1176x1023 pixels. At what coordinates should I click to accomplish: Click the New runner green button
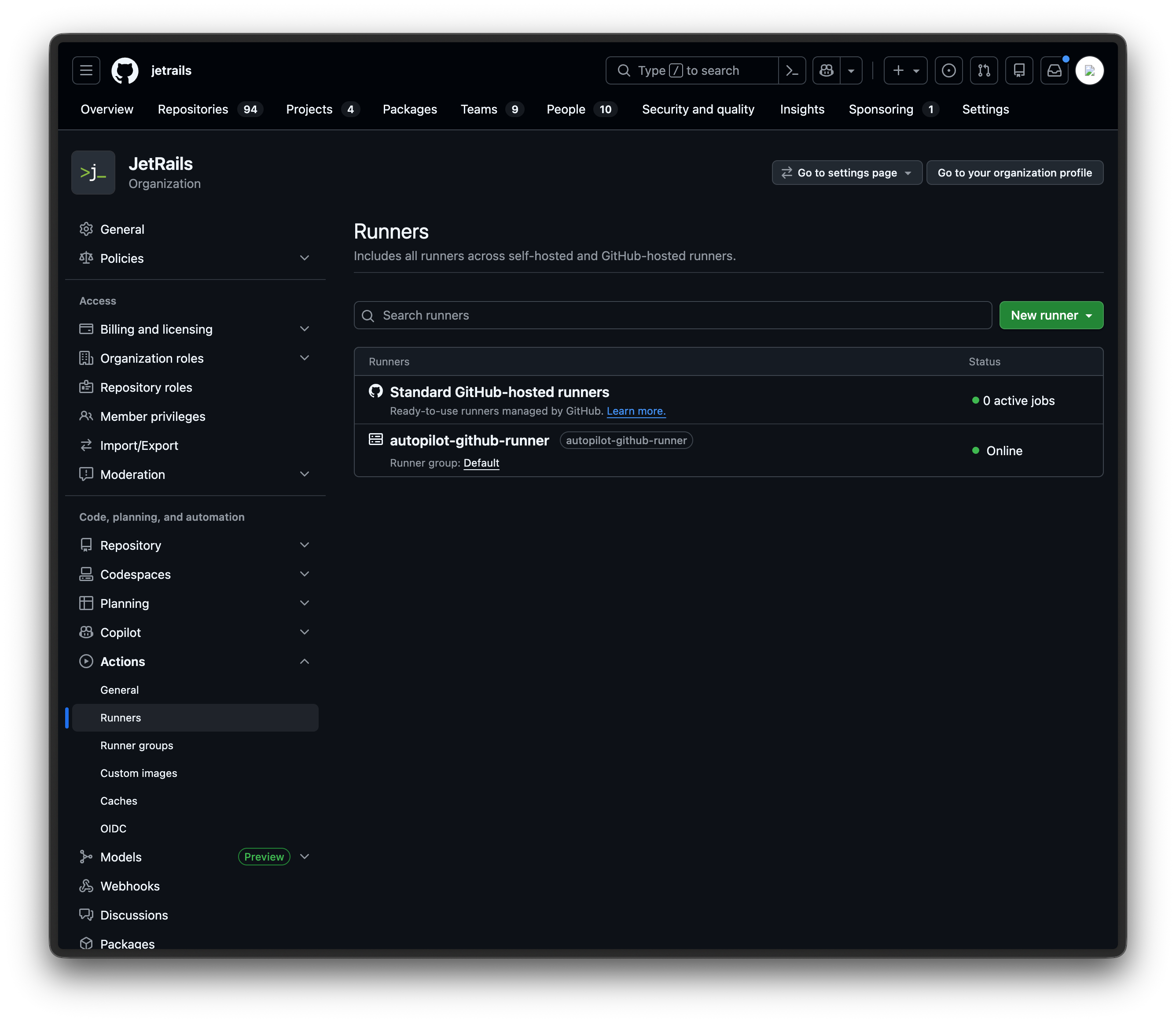pos(1051,315)
